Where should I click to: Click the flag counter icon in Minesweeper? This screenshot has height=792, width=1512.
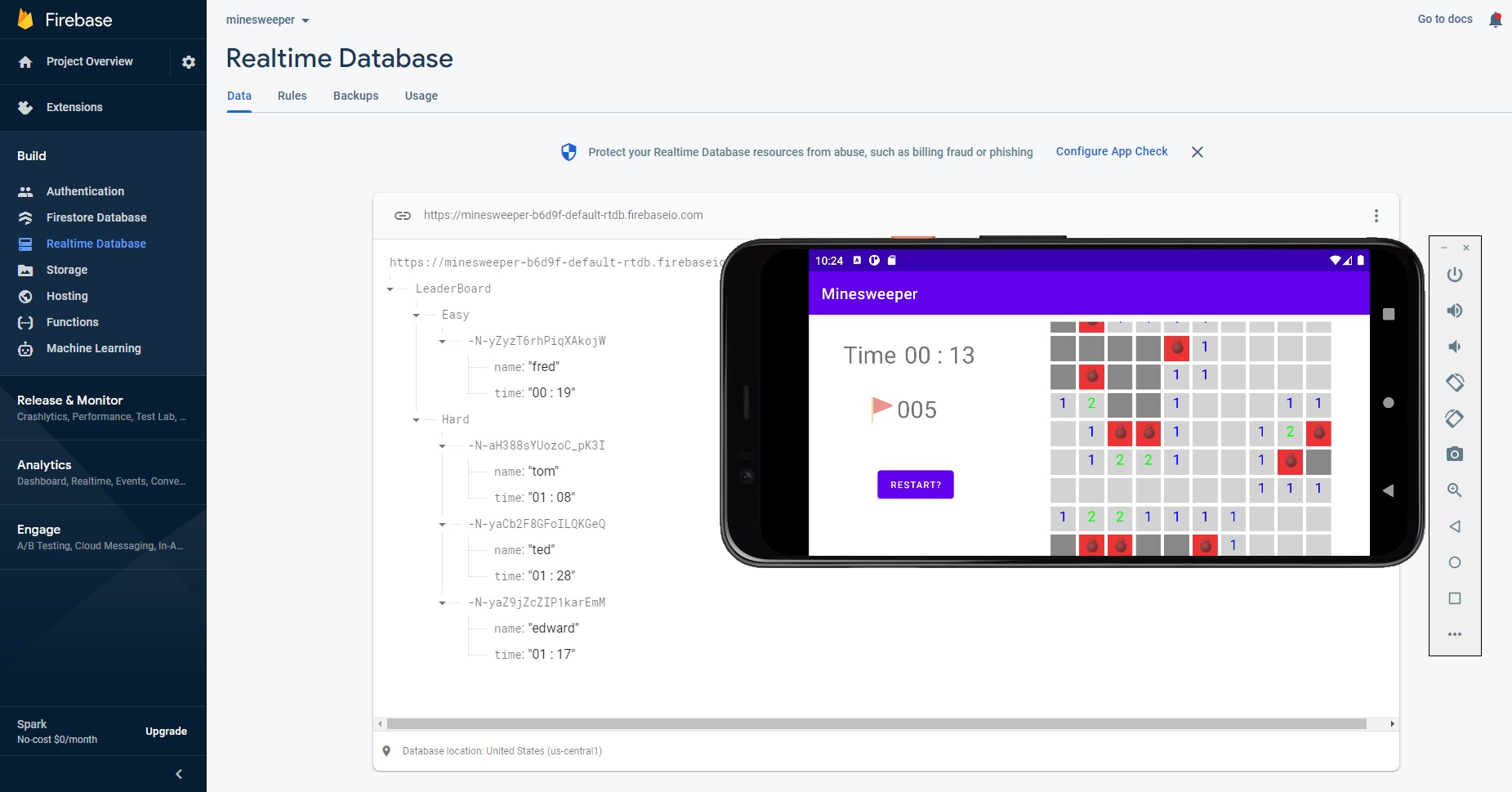click(881, 408)
